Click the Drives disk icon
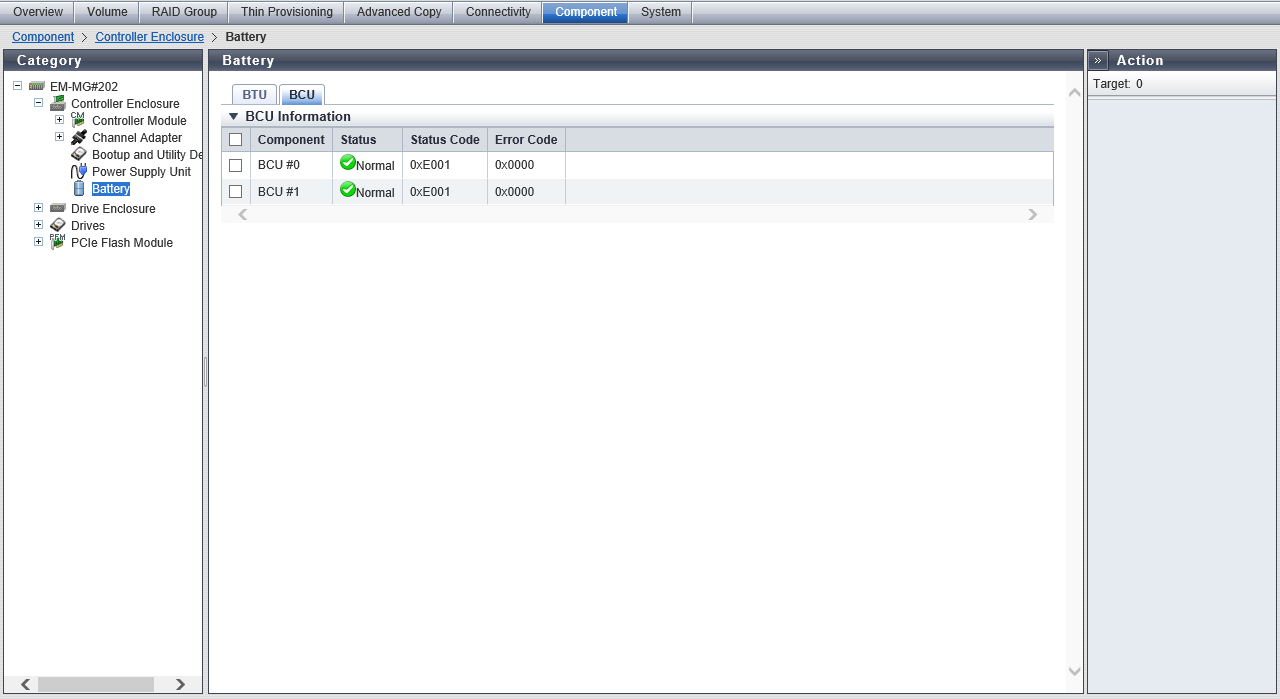The image size is (1280, 699). tap(58, 225)
